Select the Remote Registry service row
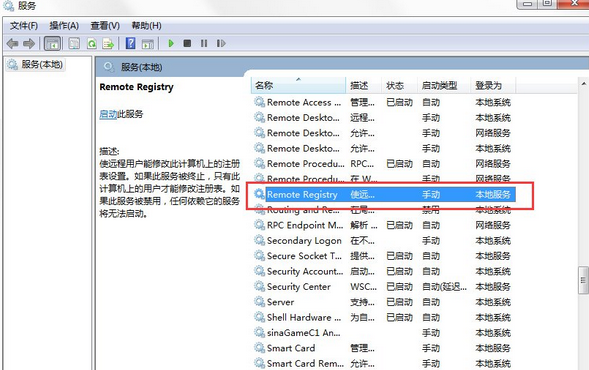Screen dimensions: 589x370 click(x=384, y=195)
